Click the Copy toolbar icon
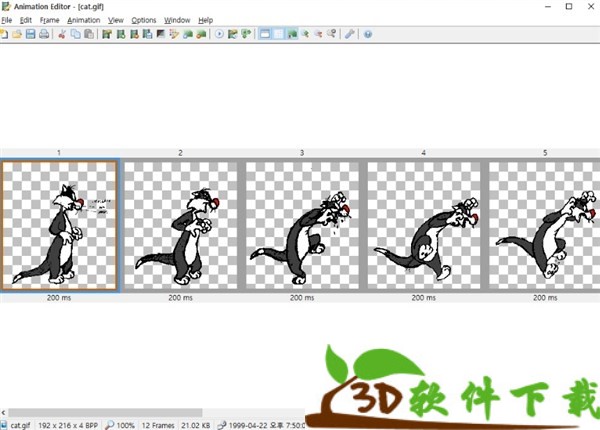This screenshot has width=600, height=430. 75,34
